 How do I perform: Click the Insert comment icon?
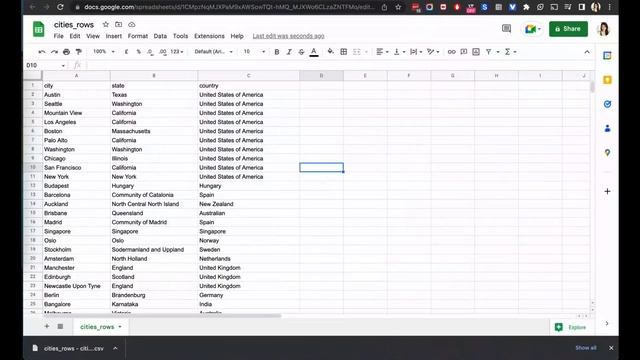click(464, 52)
